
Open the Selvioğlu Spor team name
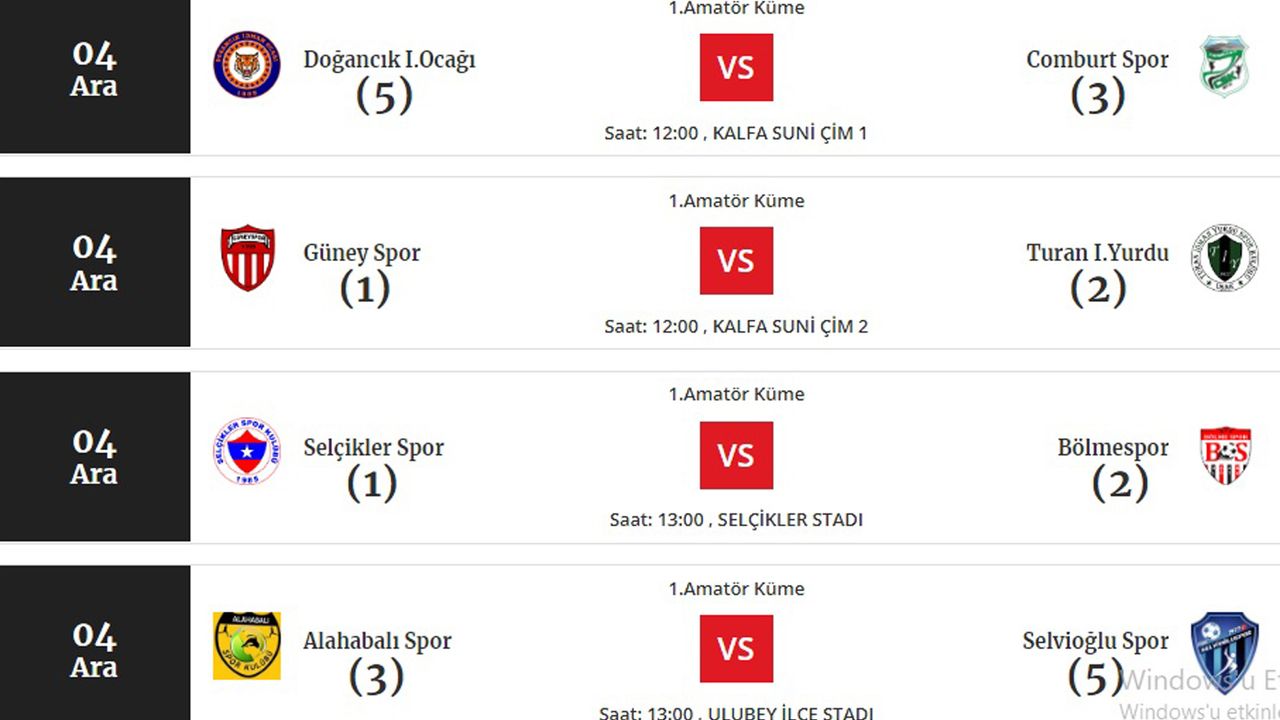(x=1095, y=641)
